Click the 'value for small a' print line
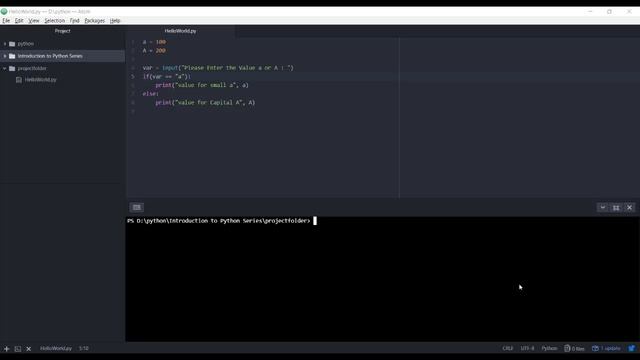 [x=202, y=85]
